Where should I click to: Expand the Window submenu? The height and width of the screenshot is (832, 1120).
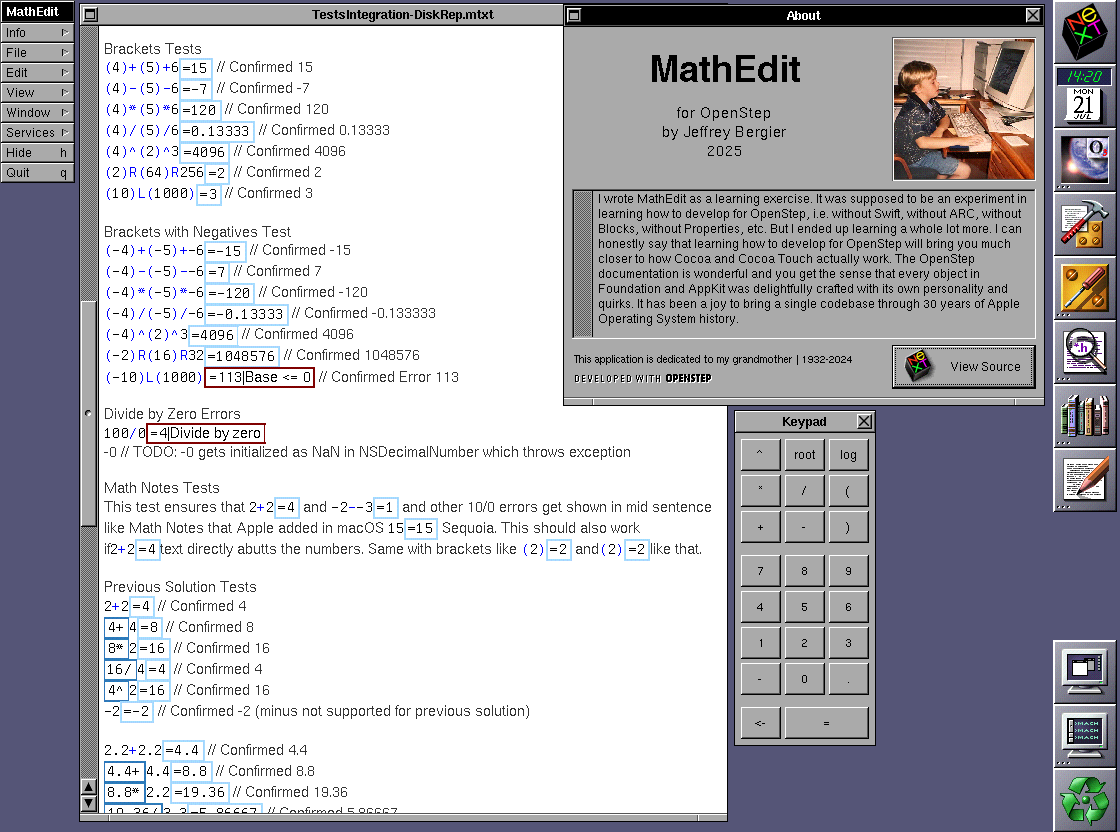coord(37,113)
